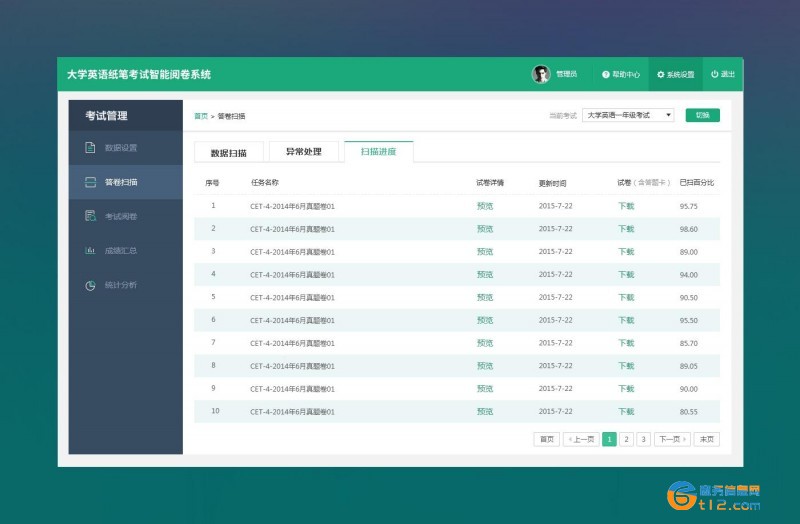
Task: Click the 首页 breadcrumb link
Action: 201,116
